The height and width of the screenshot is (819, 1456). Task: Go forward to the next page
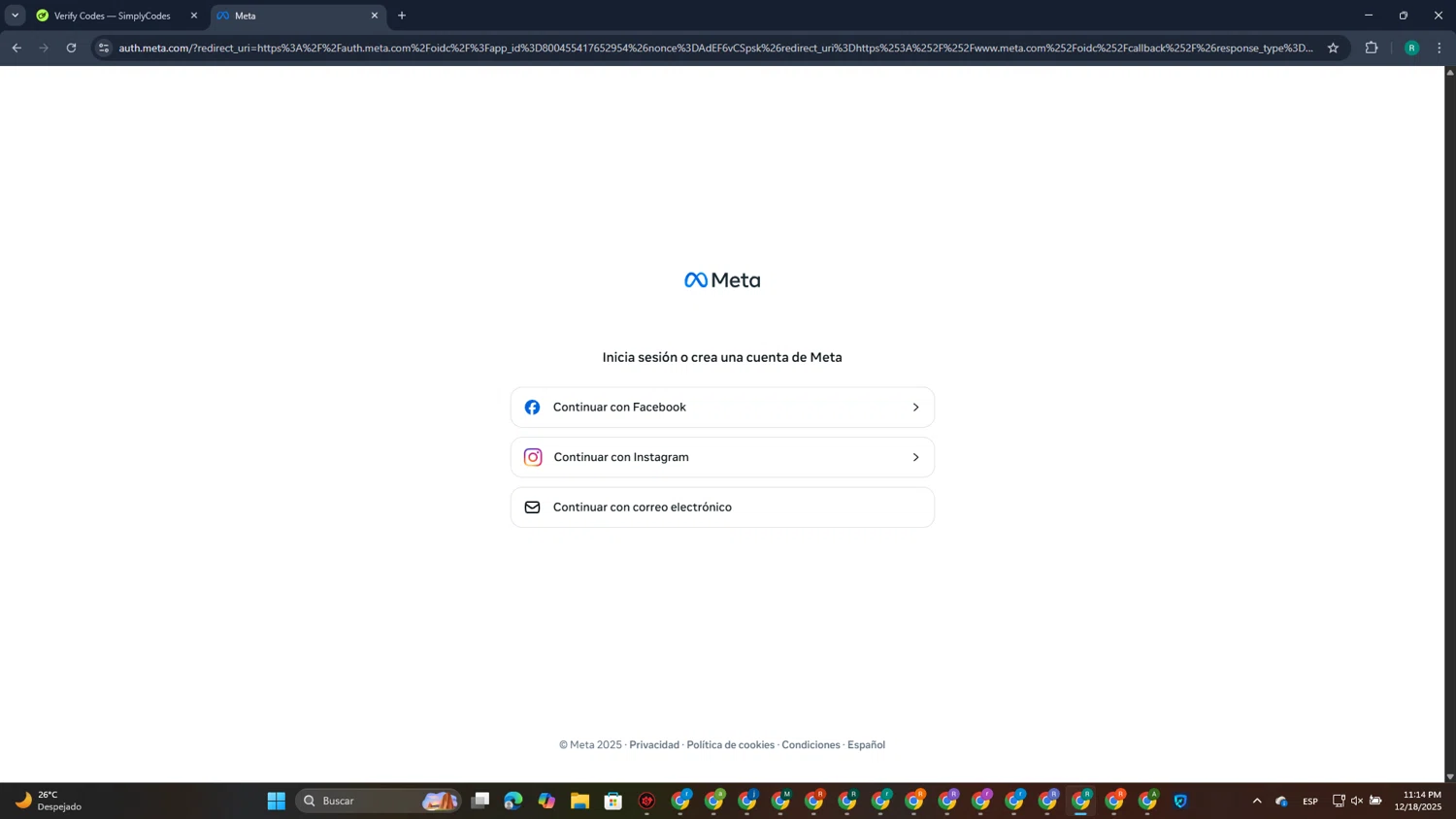pyautogui.click(x=44, y=48)
